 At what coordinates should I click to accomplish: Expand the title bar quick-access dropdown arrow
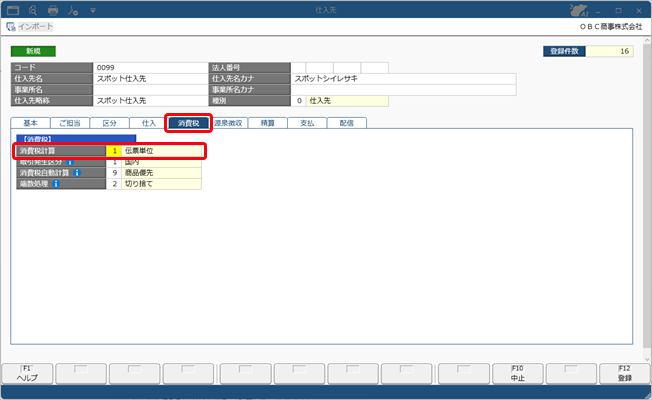pyautogui.click(x=93, y=10)
